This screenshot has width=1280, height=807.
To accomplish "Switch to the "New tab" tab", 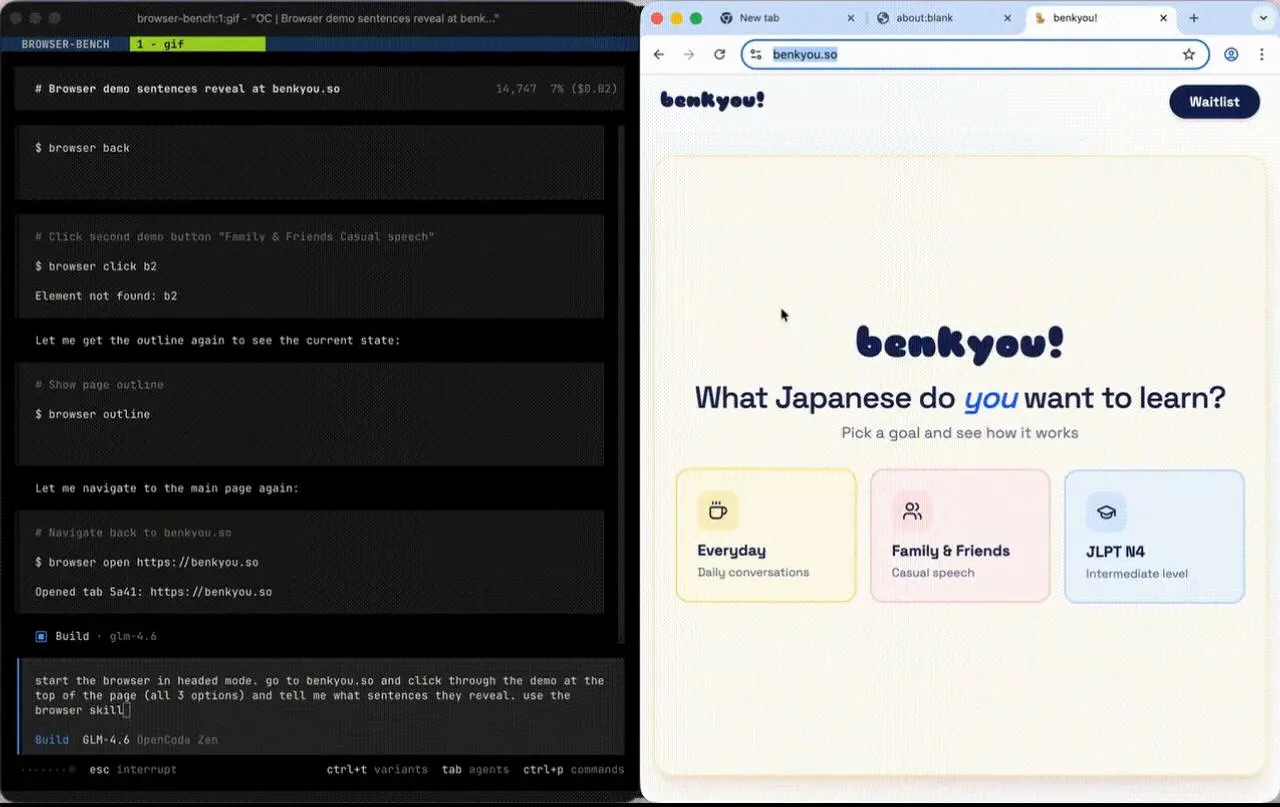I will pyautogui.click(x=788, y=18).
